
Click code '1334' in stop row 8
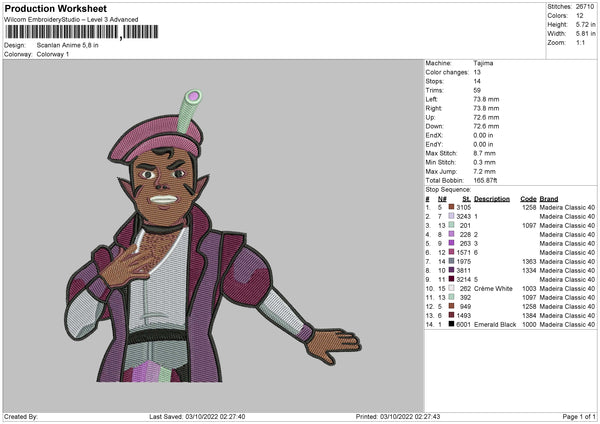pos(529,270)
